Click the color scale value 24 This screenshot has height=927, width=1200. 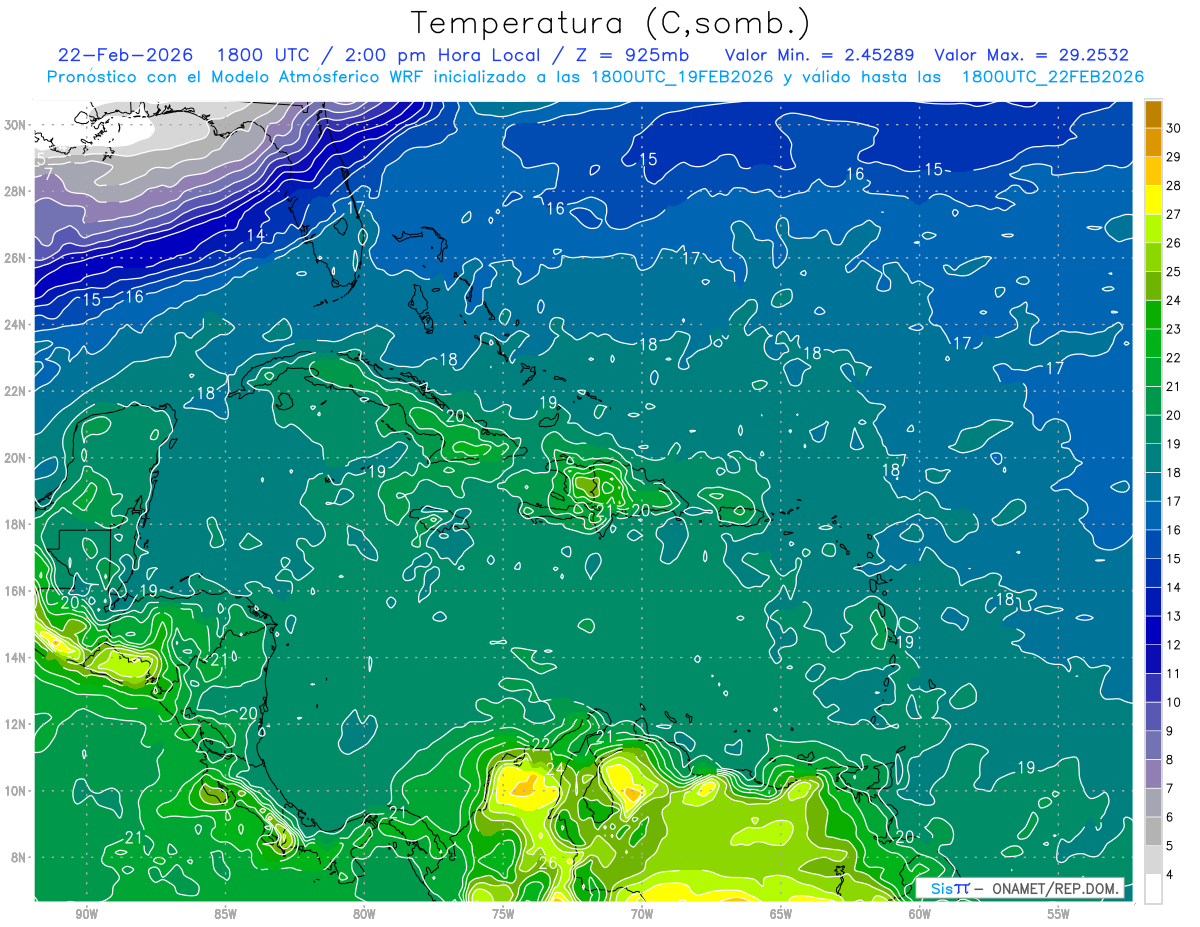coord(1174,300)
